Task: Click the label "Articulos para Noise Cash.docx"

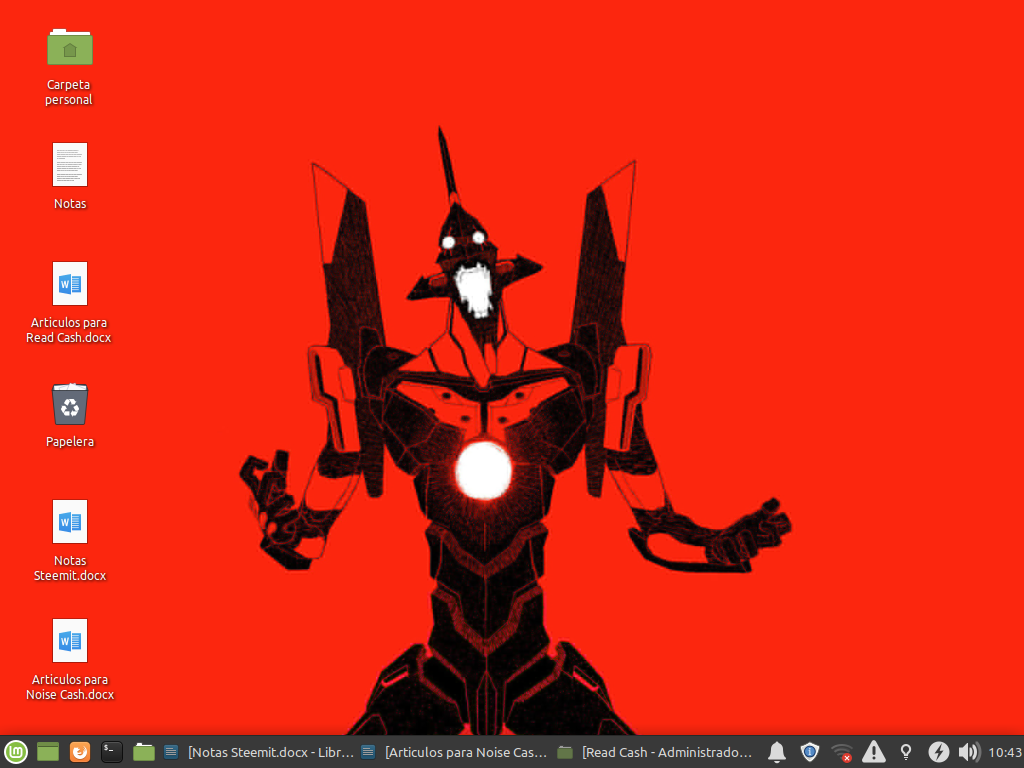Action: (70, 687)
